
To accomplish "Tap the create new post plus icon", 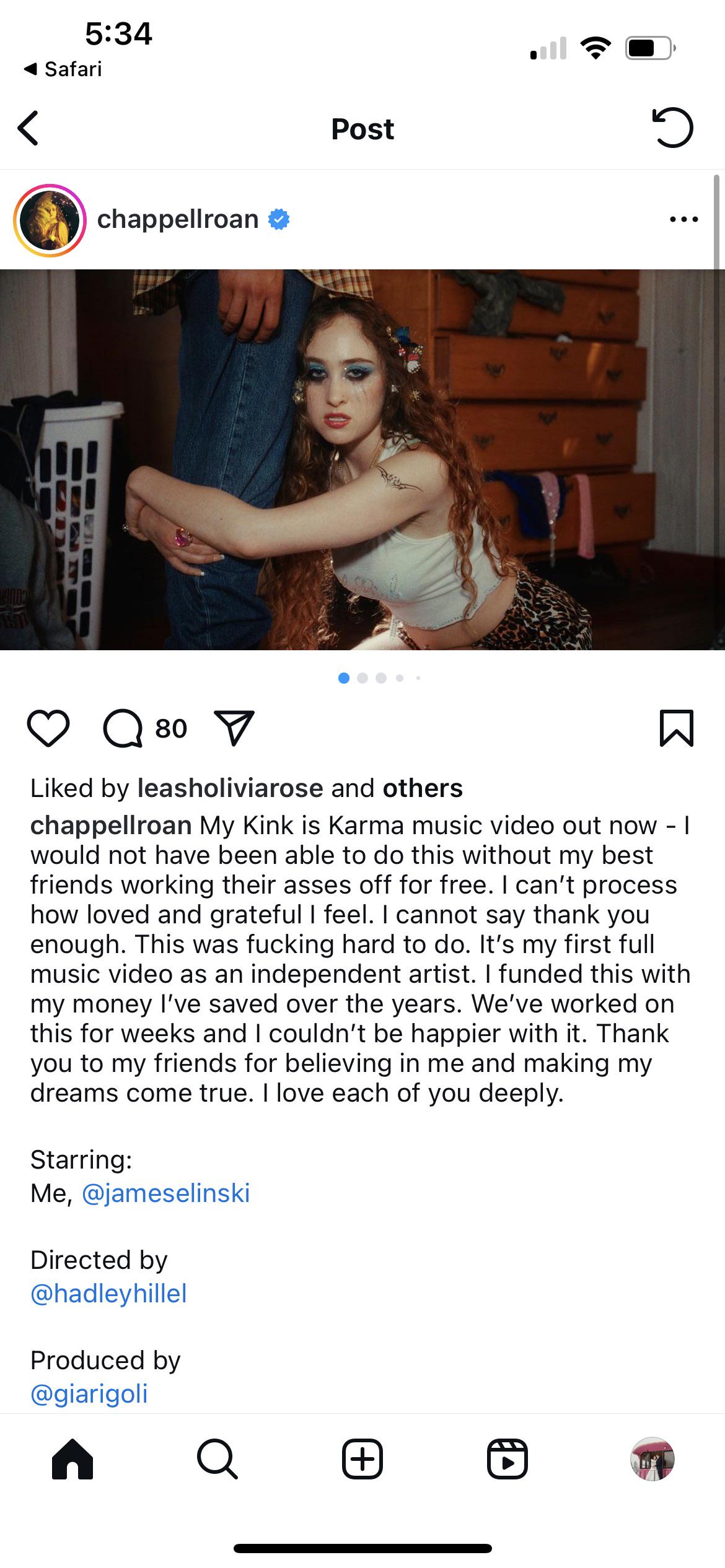I will [x=362, y=1459].
